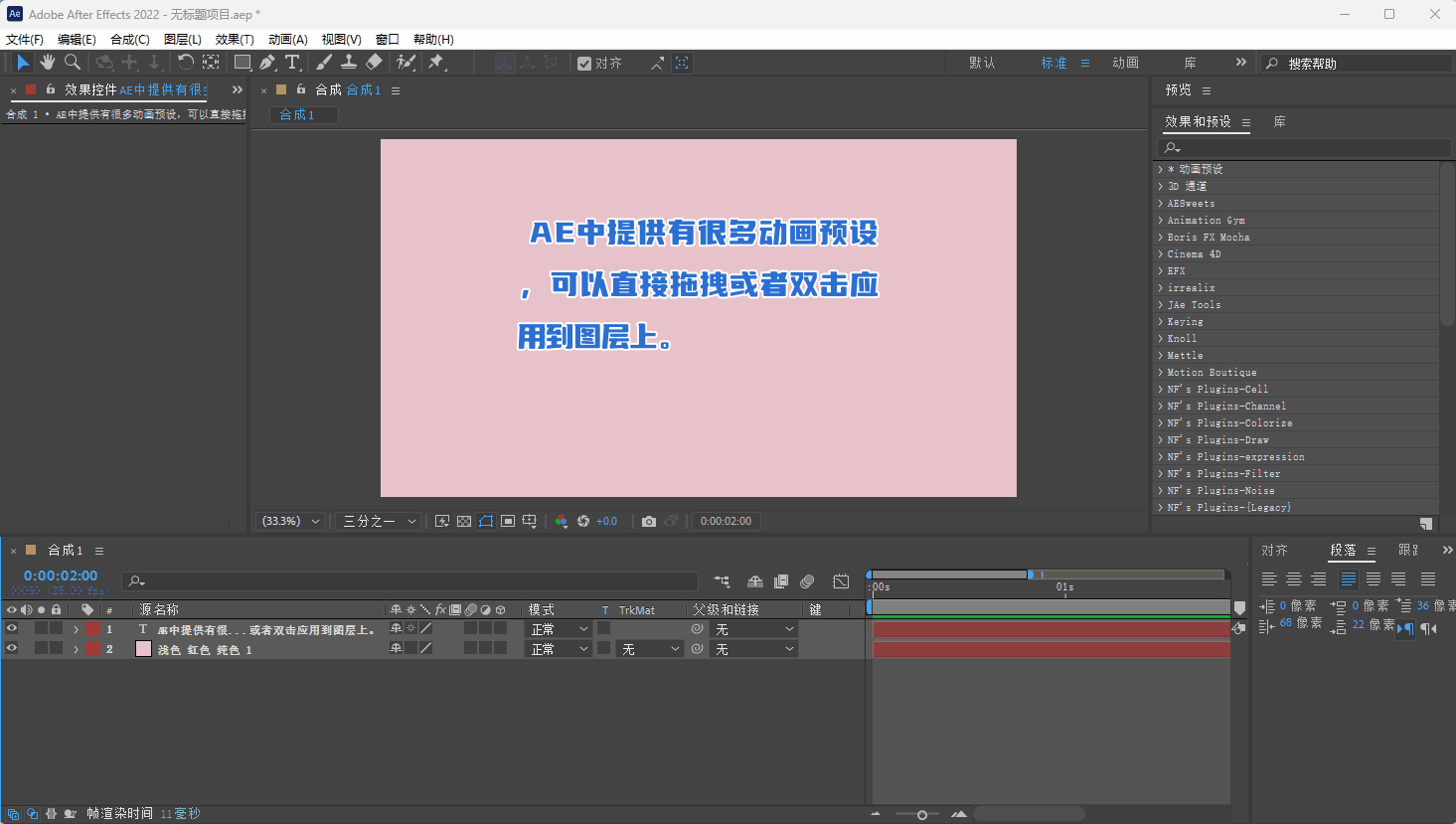The image size is (1456, 824).
Task: Select the Eraser tool
Action: click(374, 63)
